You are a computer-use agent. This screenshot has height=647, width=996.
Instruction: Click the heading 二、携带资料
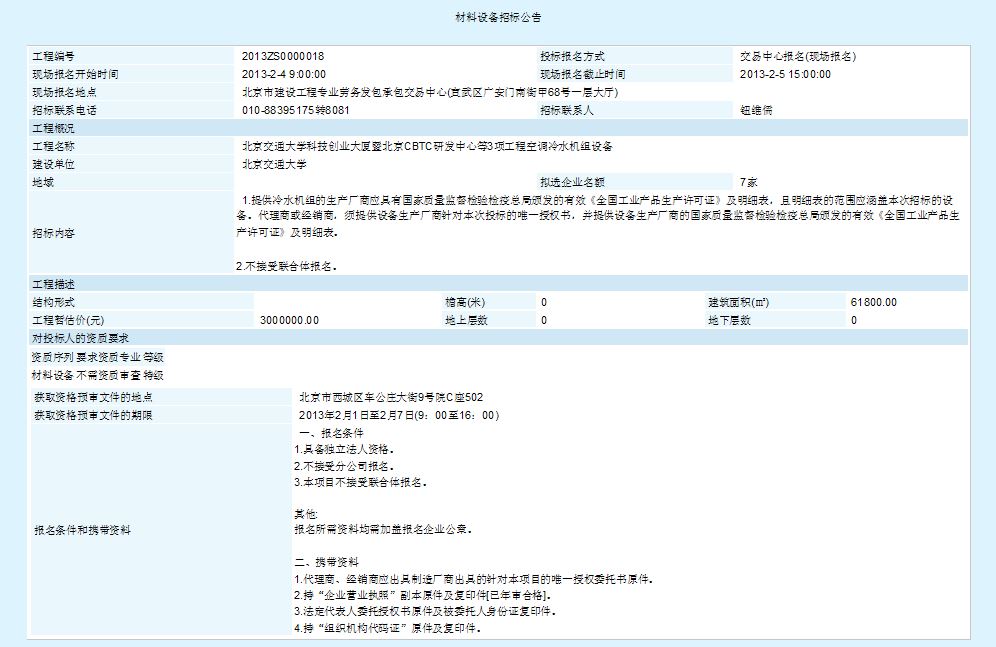[326, 562]
